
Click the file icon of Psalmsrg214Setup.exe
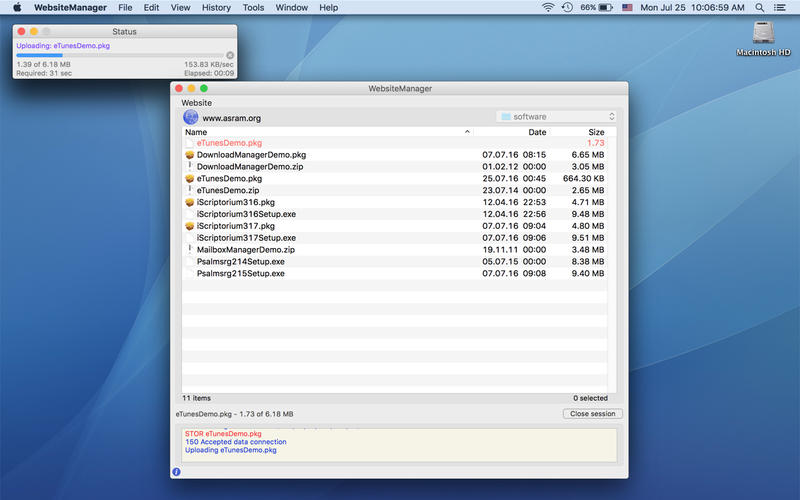click(190, 262)
